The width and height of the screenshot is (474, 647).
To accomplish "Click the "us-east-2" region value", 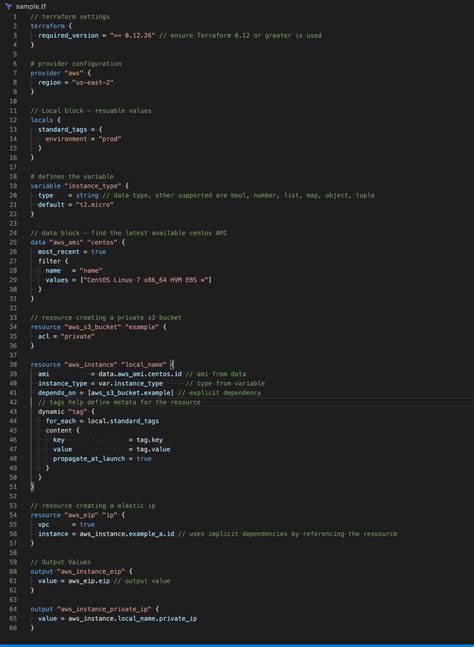I will click(x=92, y=83).
